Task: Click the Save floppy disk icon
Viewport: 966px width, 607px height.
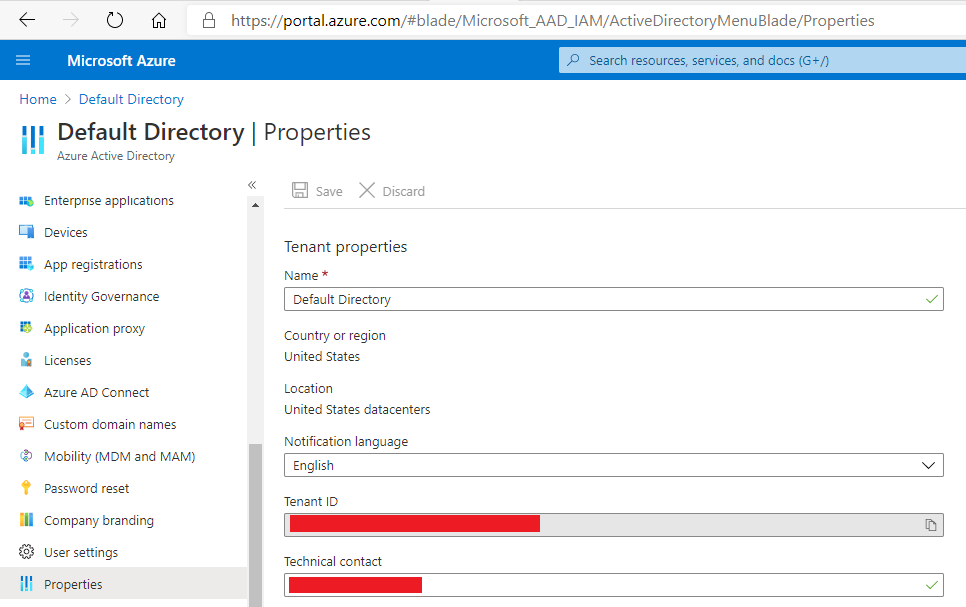Action: (x=300, y=190)
